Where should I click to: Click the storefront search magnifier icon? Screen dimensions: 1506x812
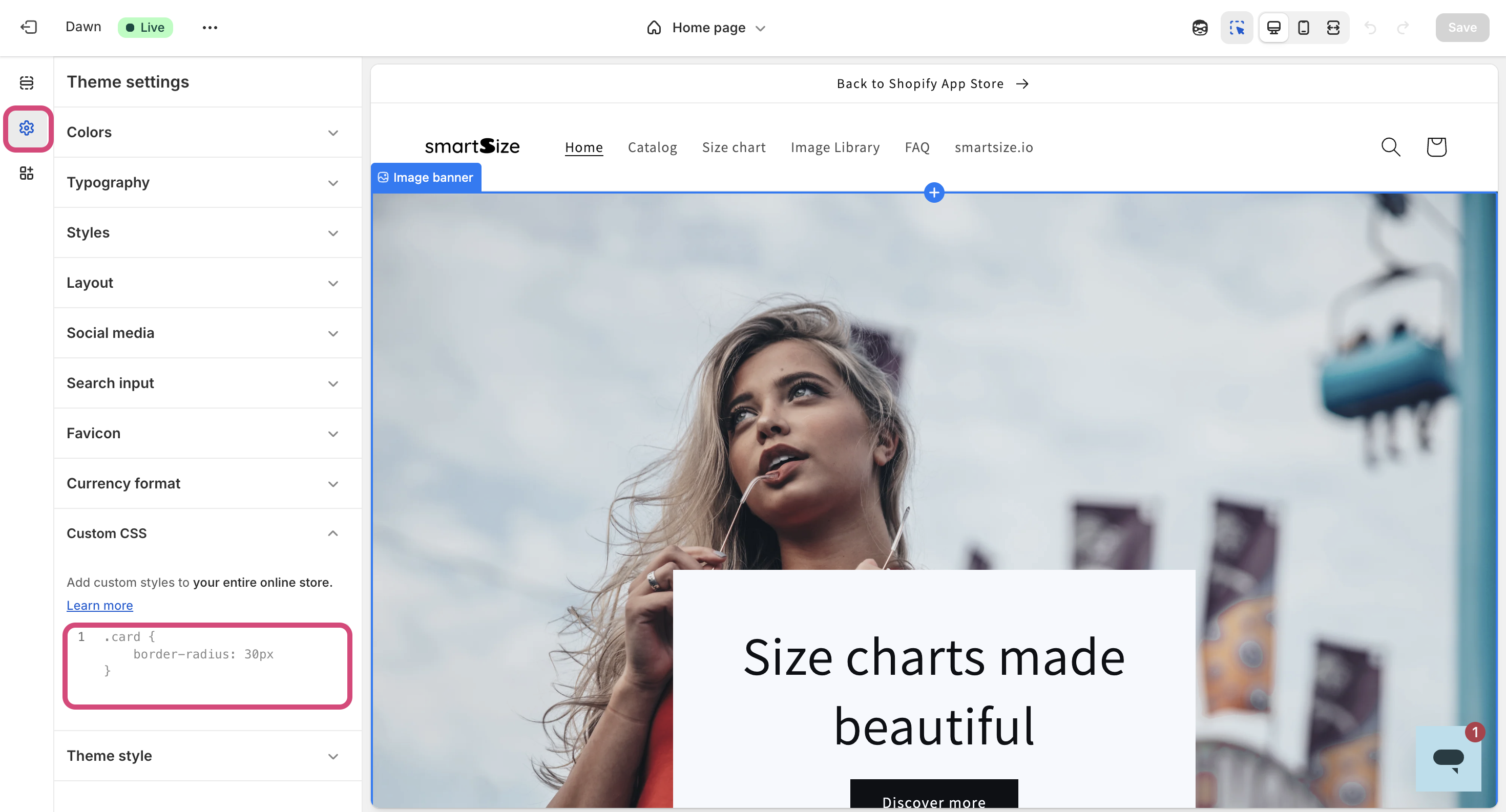(1391, 147)
